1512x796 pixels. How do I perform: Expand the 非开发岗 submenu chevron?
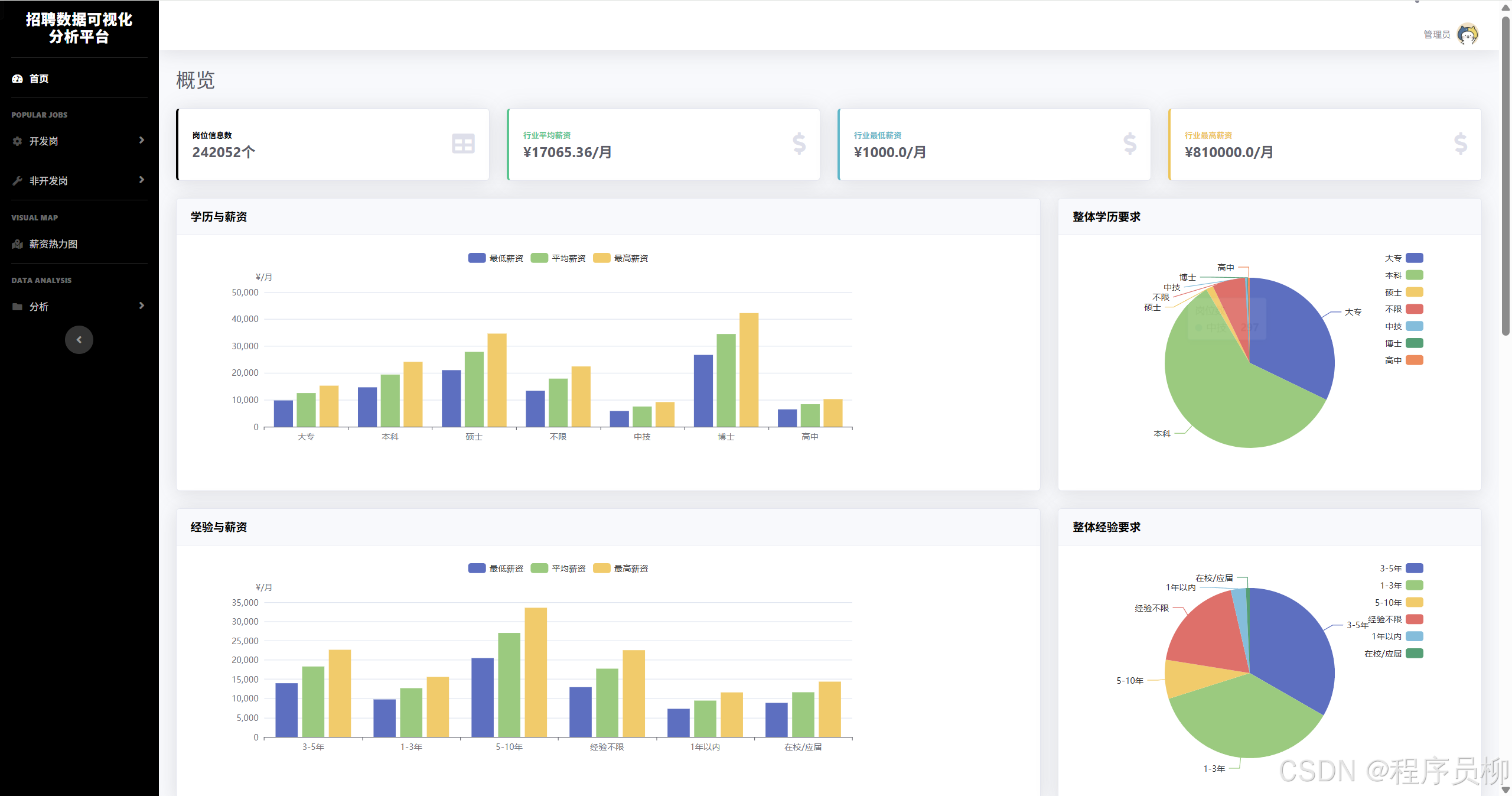142,180
